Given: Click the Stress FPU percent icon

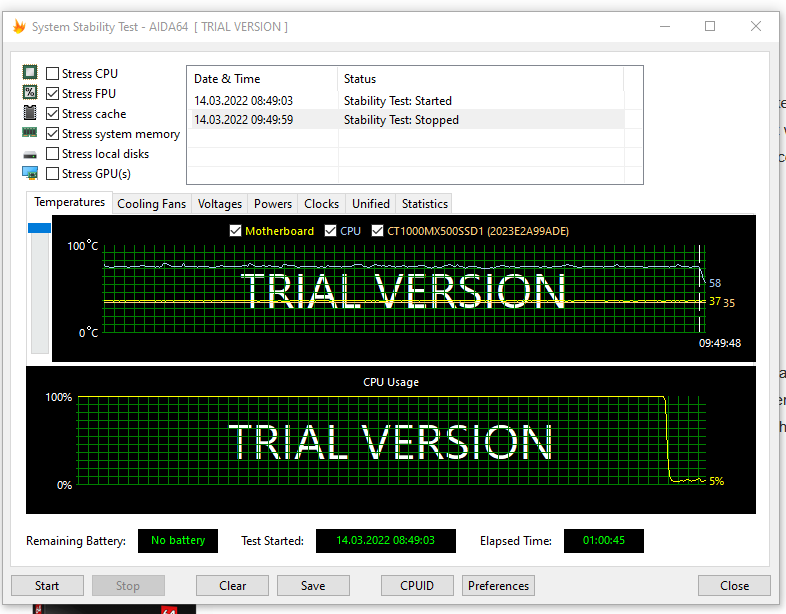Looking at the screenshot, I should click(30, 92).
